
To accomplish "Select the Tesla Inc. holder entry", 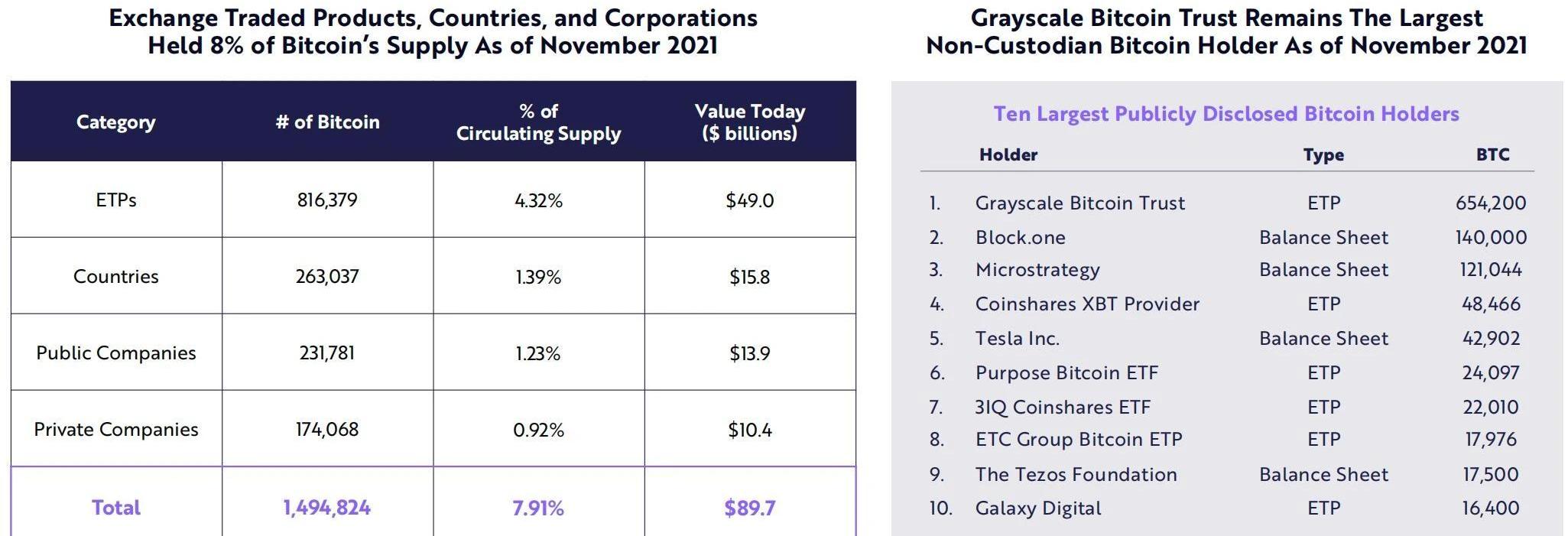I will coord(1018,339).
